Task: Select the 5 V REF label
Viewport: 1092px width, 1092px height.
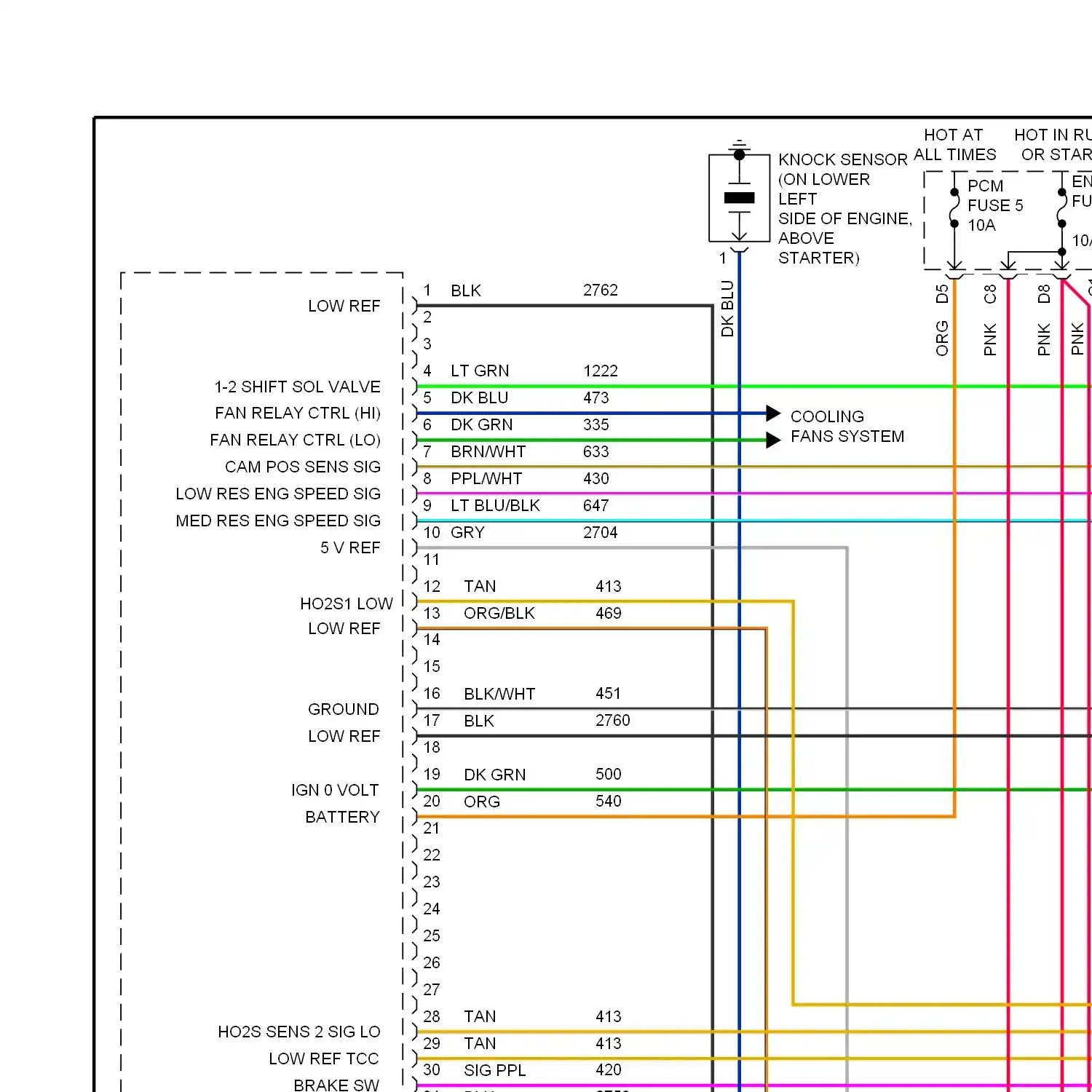Action: point(349,547)
